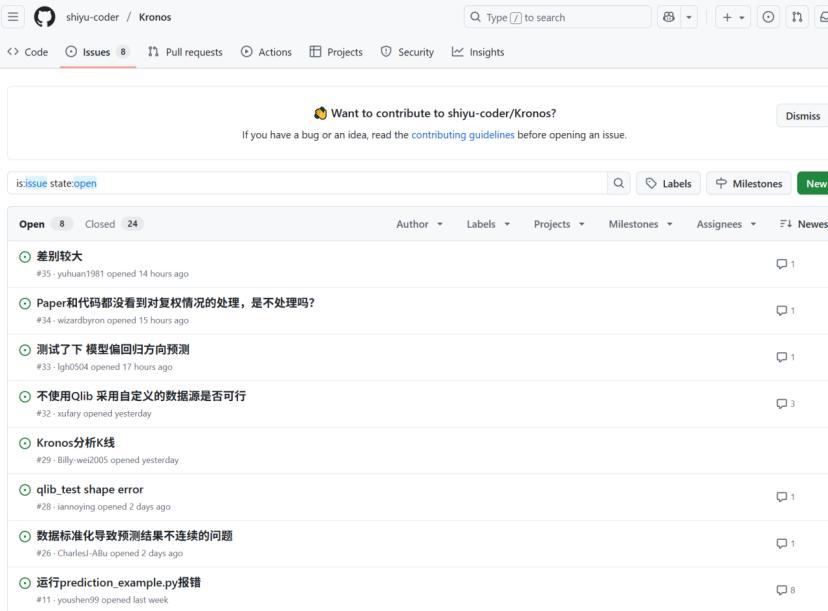Select the Open 8 issues filter
Viewport: 828px width, 611px height.
(x=45, y=224)
